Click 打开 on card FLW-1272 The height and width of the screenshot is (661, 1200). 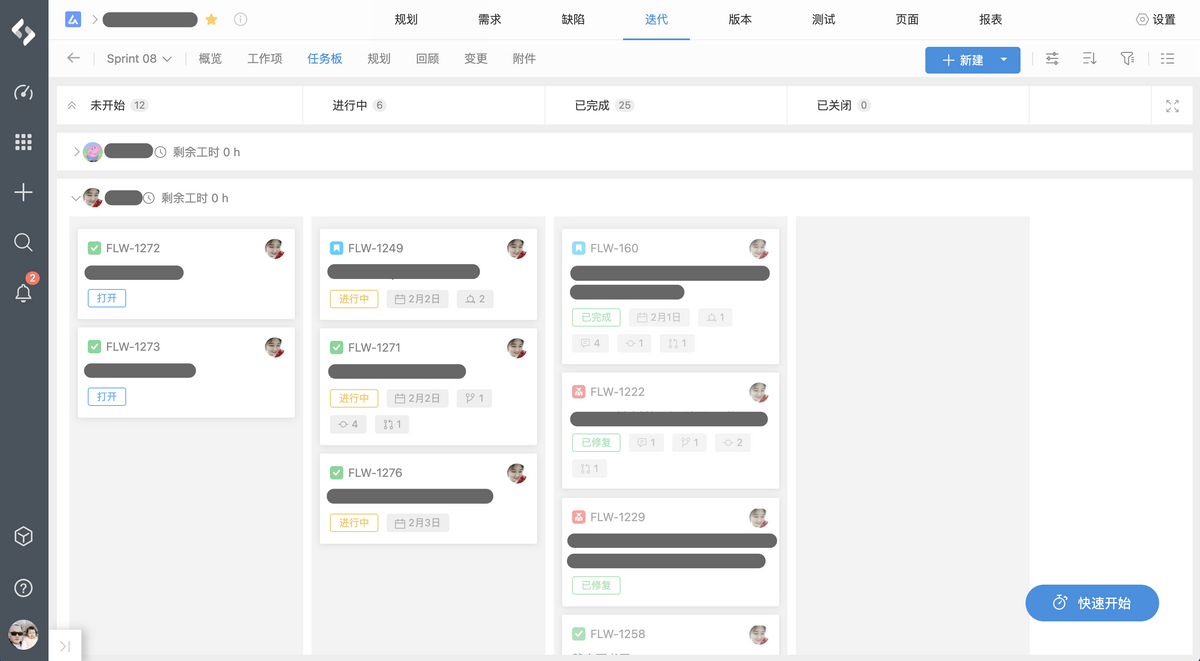[106, 297]
